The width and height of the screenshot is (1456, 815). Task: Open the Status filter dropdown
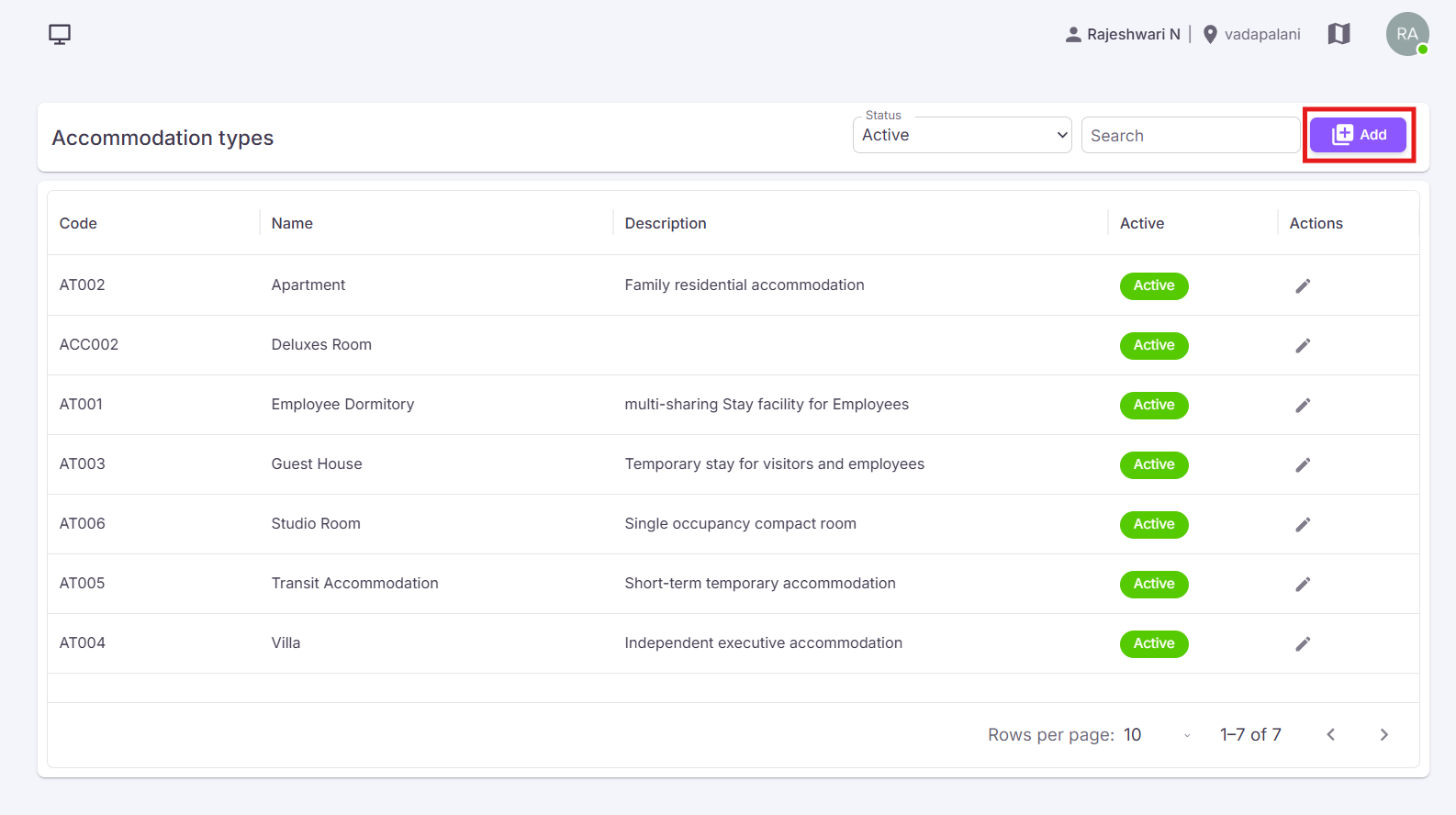click(x=962, y=135)
